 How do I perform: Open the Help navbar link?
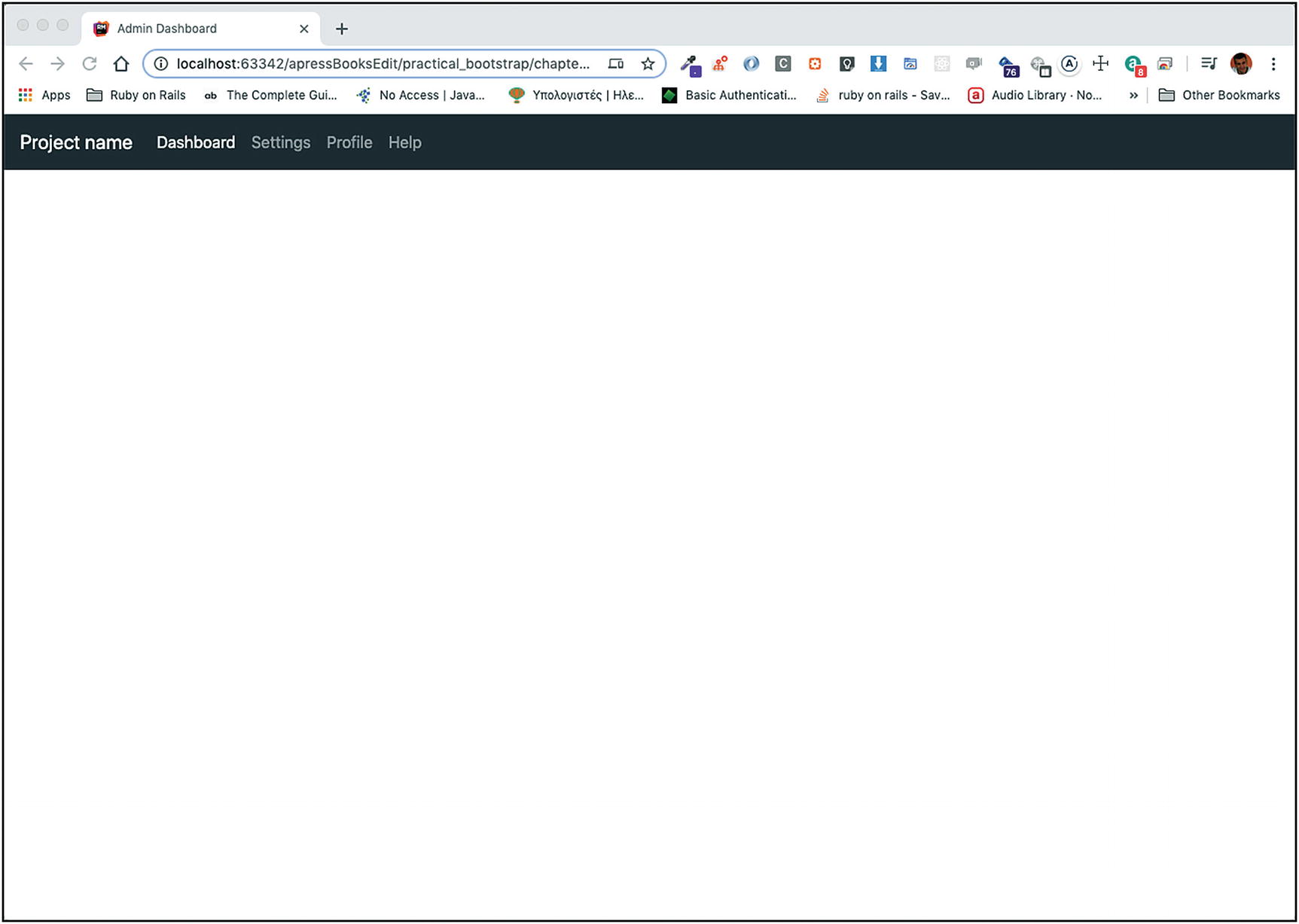pos(404,142)
